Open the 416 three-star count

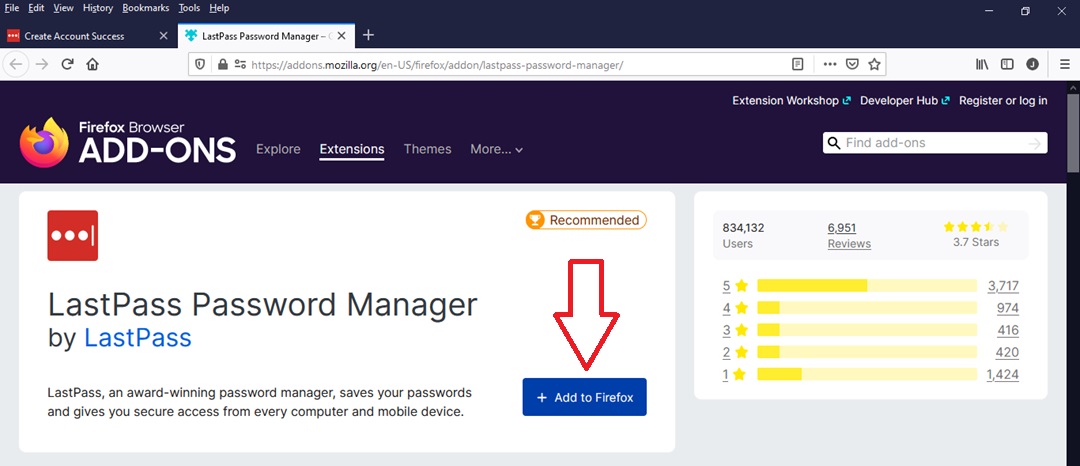coord(1008,330)
